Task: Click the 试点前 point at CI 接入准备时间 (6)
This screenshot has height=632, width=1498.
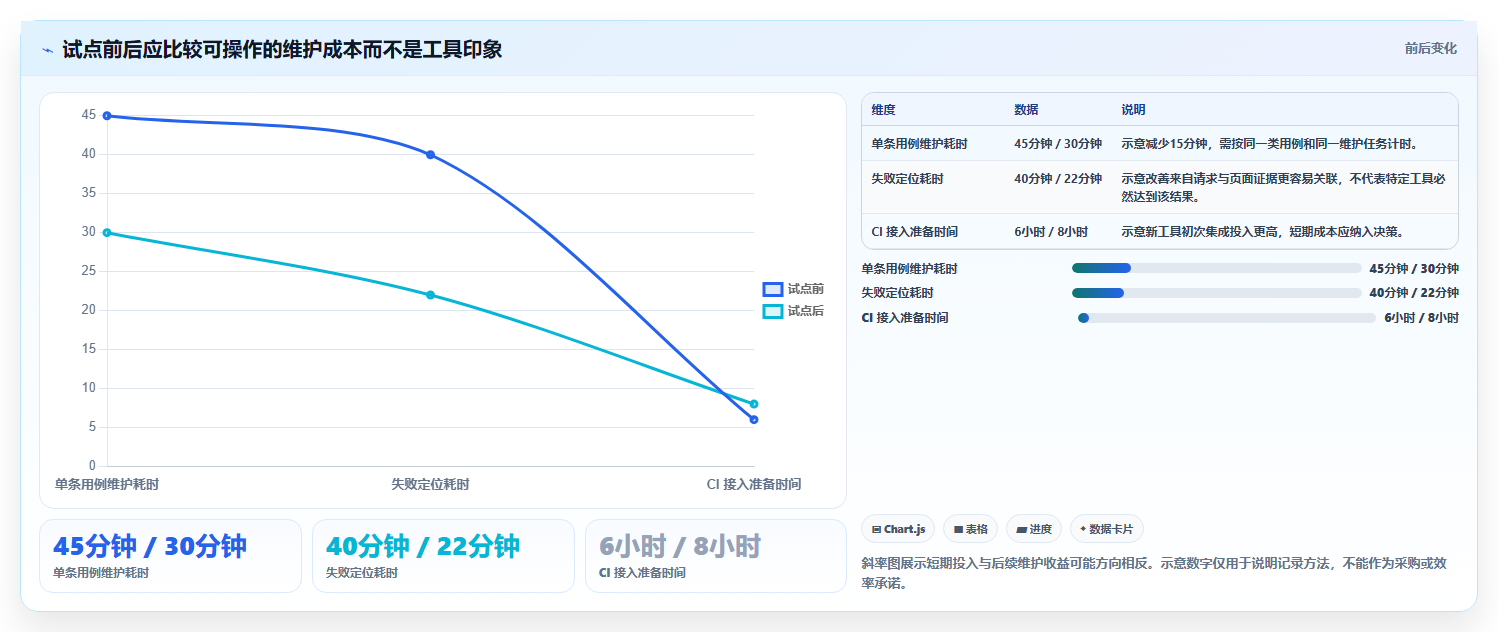Action: [754, 420]
